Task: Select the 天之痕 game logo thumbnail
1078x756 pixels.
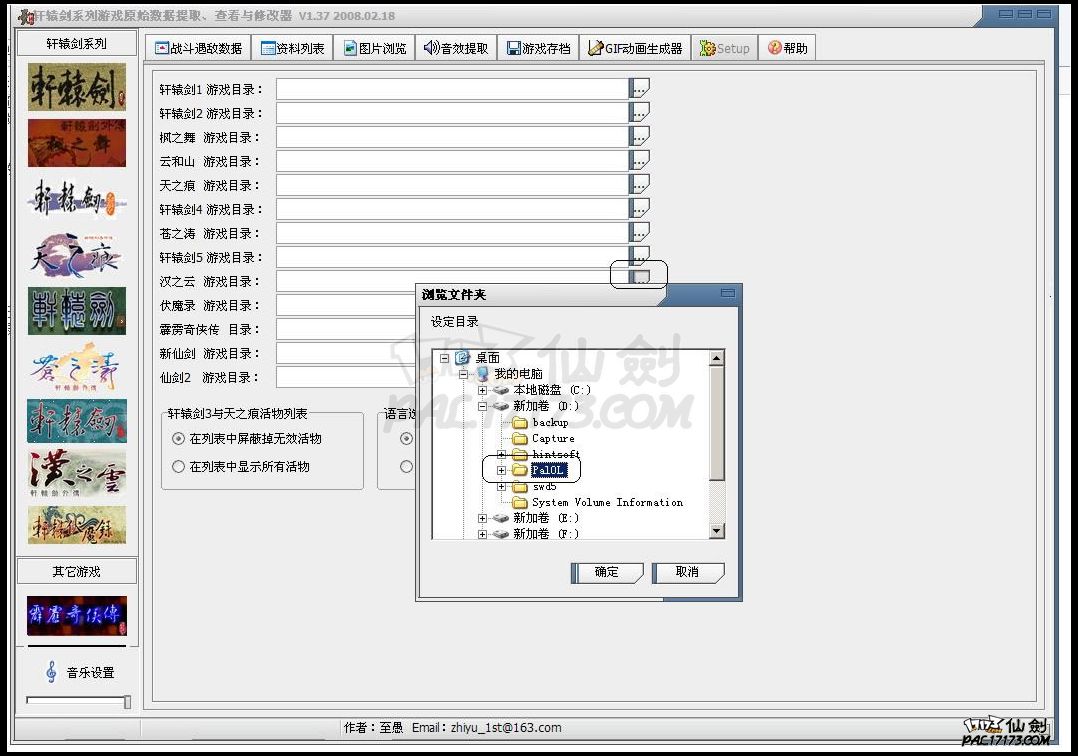Action: tap(77, 254)
